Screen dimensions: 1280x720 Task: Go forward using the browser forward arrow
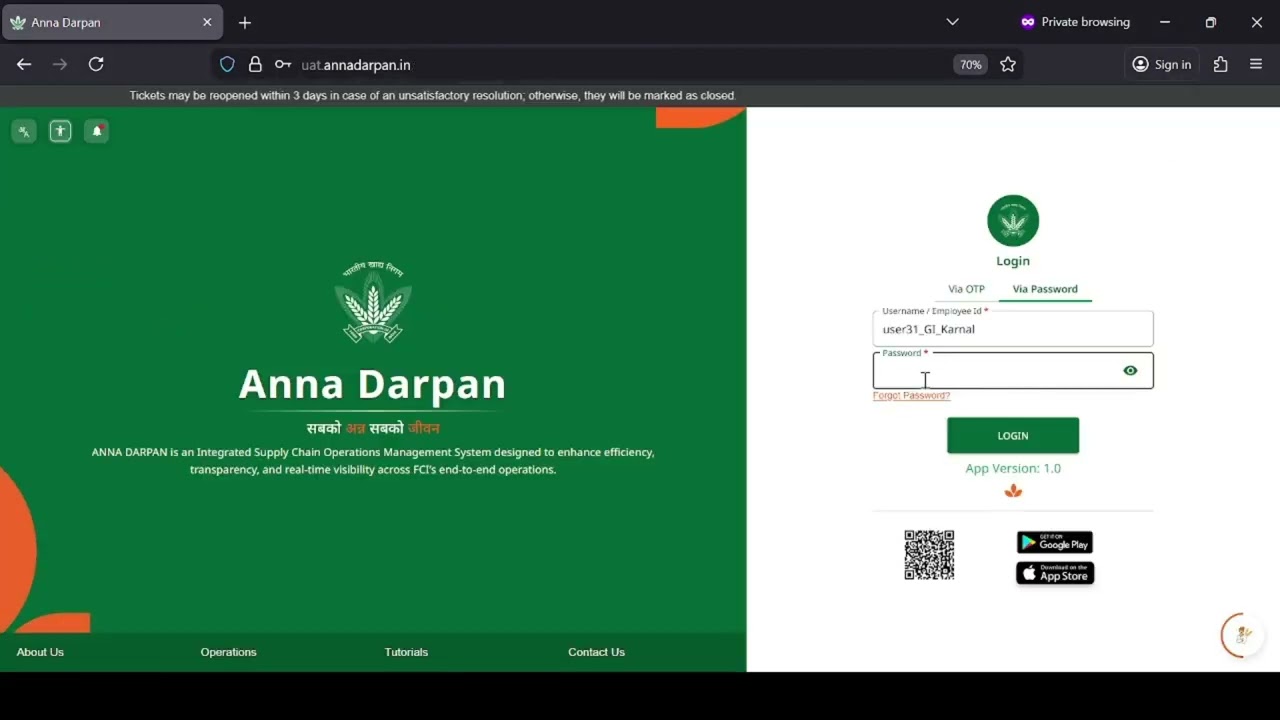pos(60,64)
